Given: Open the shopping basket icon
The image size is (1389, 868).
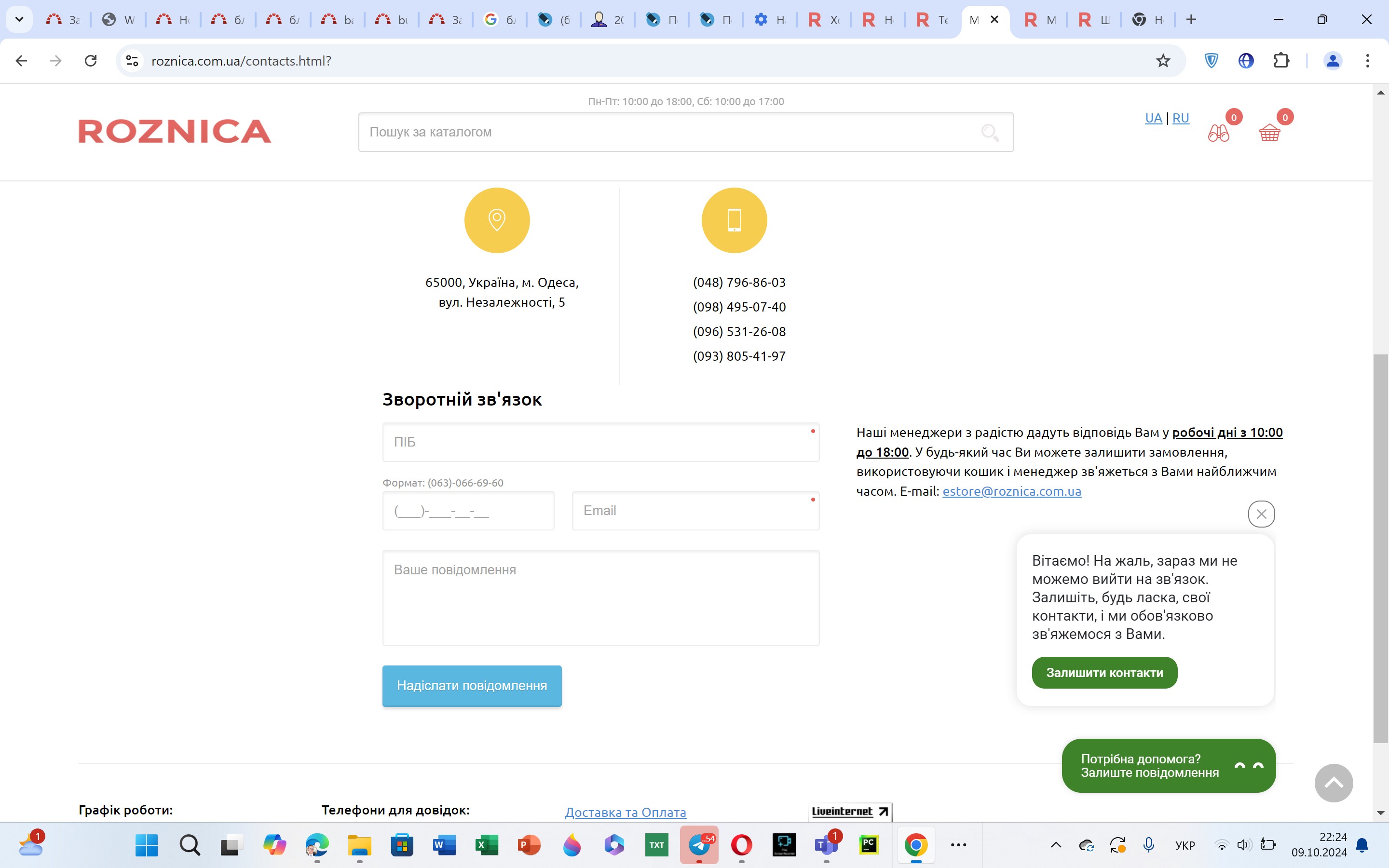Looking at the screenshot, I should tap(1269, 133).
